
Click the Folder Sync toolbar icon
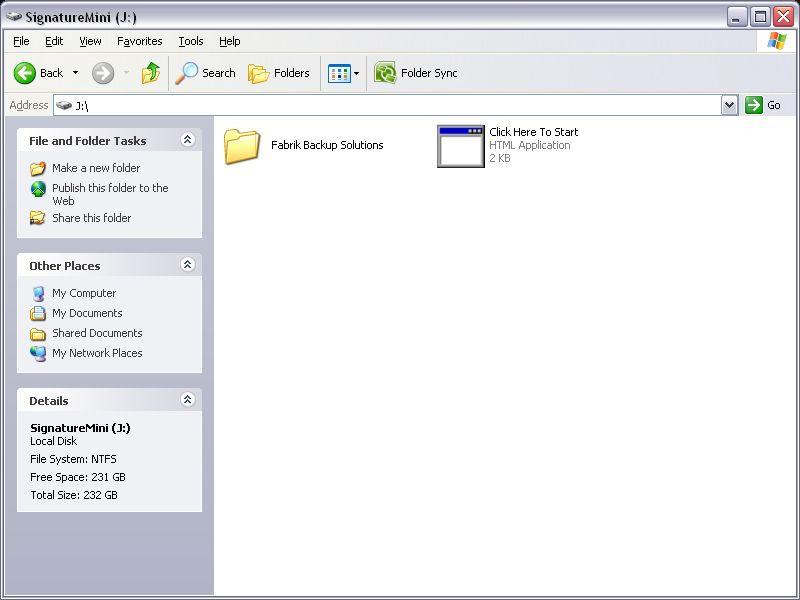click(385, 73)
